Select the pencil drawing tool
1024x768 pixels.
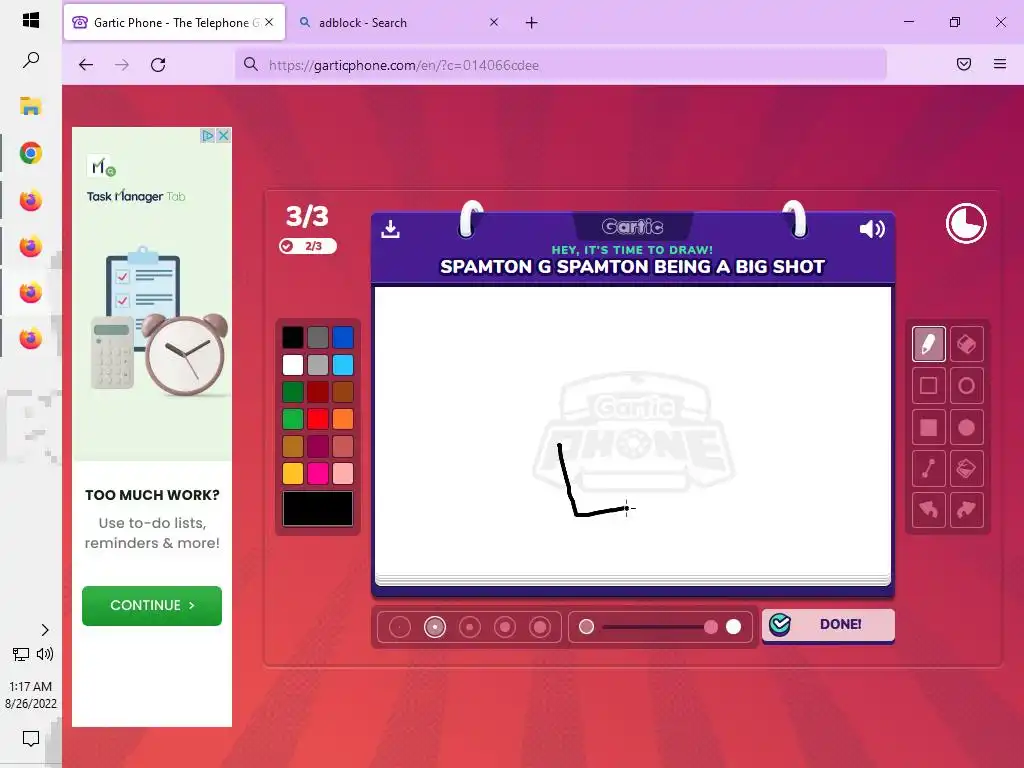[928, 344]
